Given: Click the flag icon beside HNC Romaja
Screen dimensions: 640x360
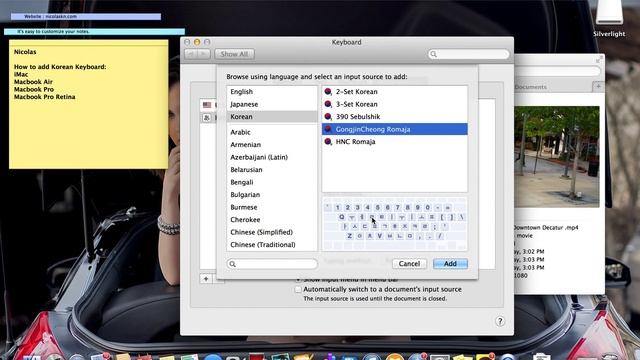Looking at the screenshot, I should tap(328, 142).
